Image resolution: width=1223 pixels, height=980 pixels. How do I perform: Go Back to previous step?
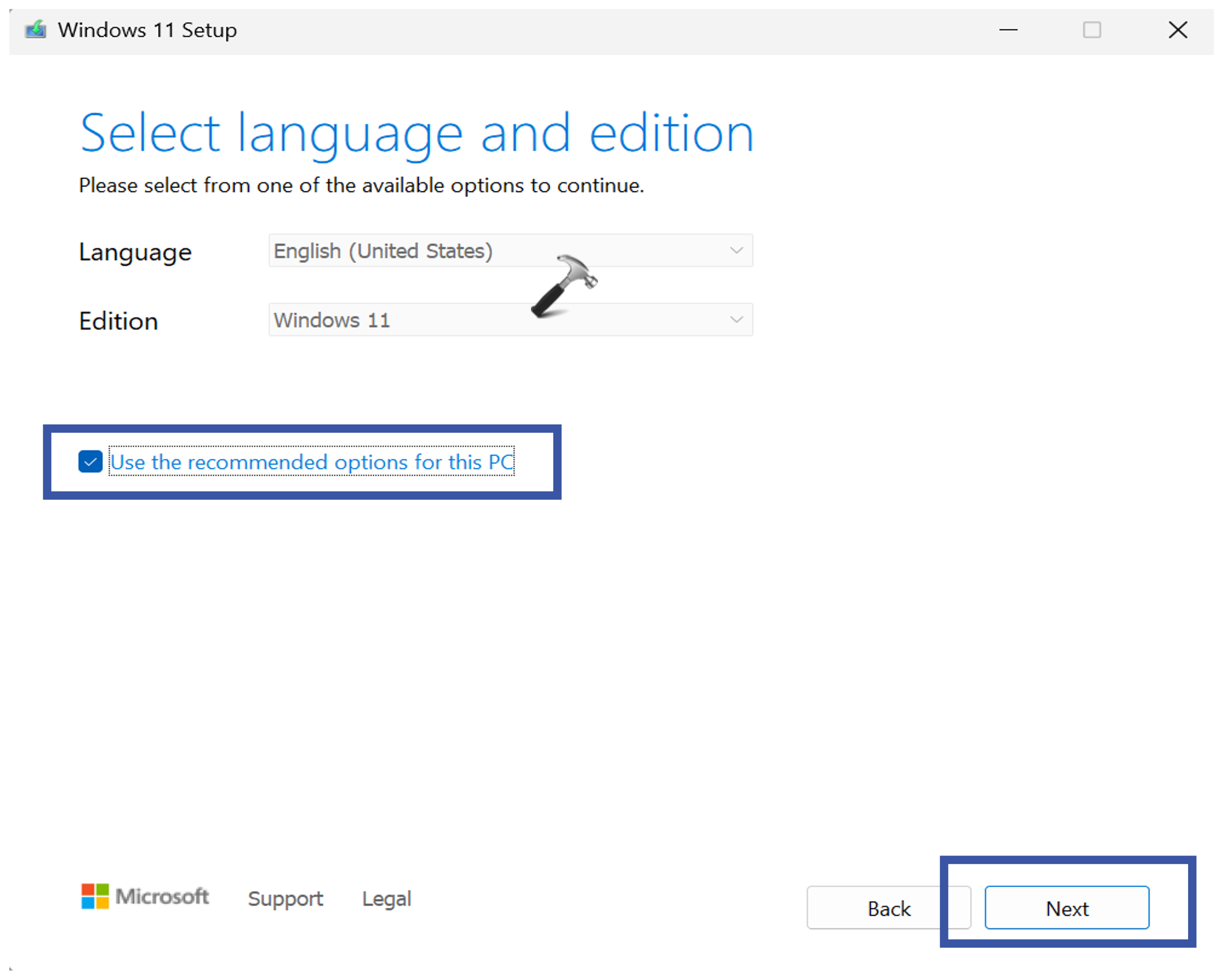(888, 908)
